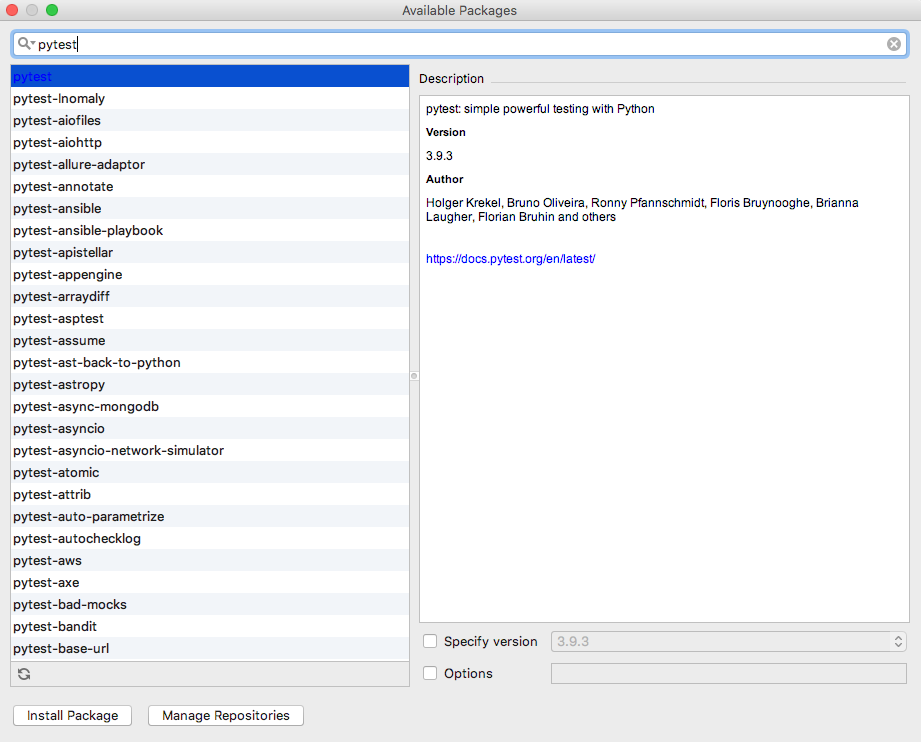Choose the pytest-axe package row
Screen dimensions: 921x742
(x=210, y=583)
